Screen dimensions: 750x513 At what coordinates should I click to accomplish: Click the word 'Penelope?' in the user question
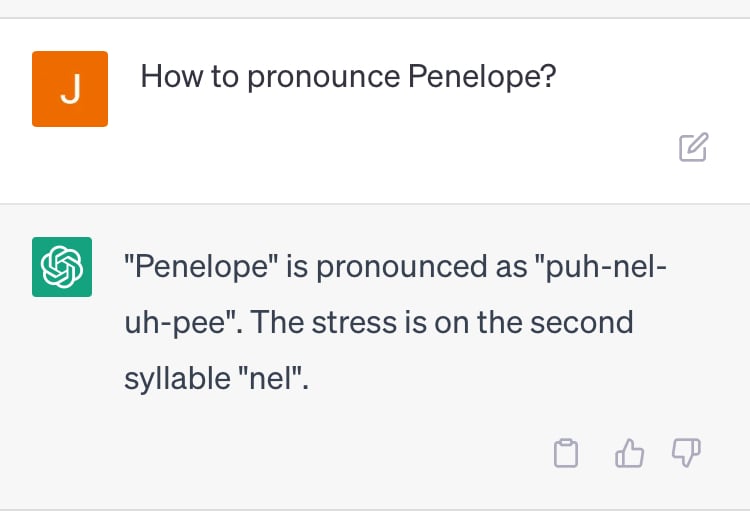[482, 77]
